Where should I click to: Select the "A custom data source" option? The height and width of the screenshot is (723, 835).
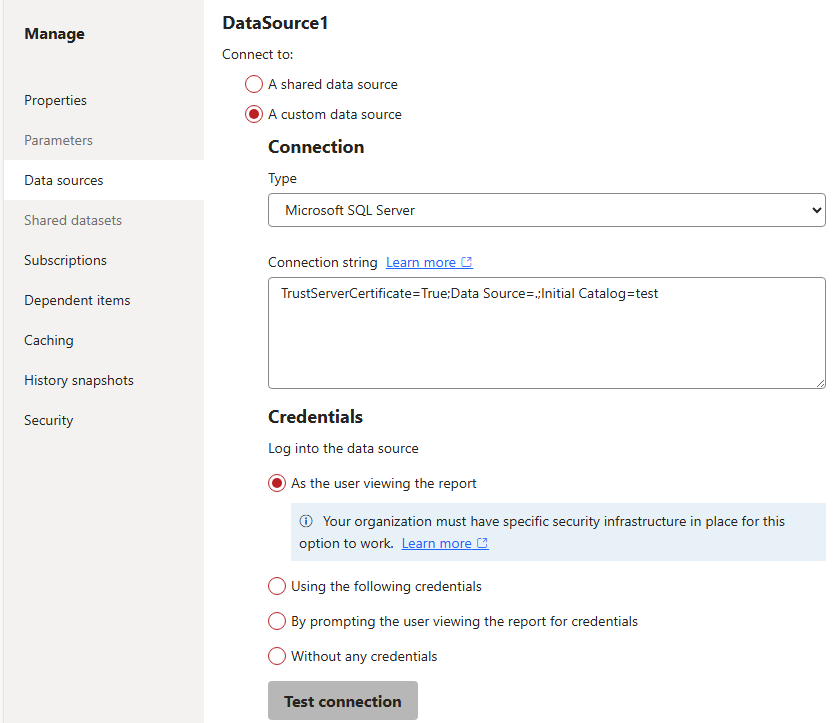point(254,114)
